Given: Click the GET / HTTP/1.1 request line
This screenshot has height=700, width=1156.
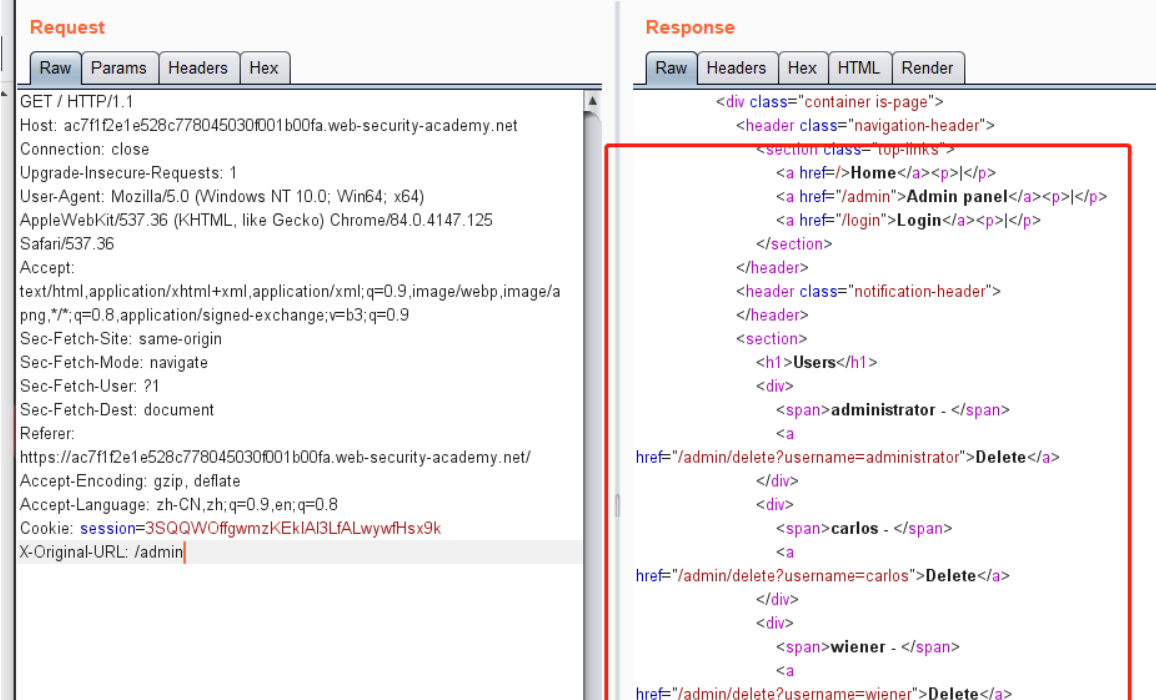Looking at the screenshot, I should [76, 102].
